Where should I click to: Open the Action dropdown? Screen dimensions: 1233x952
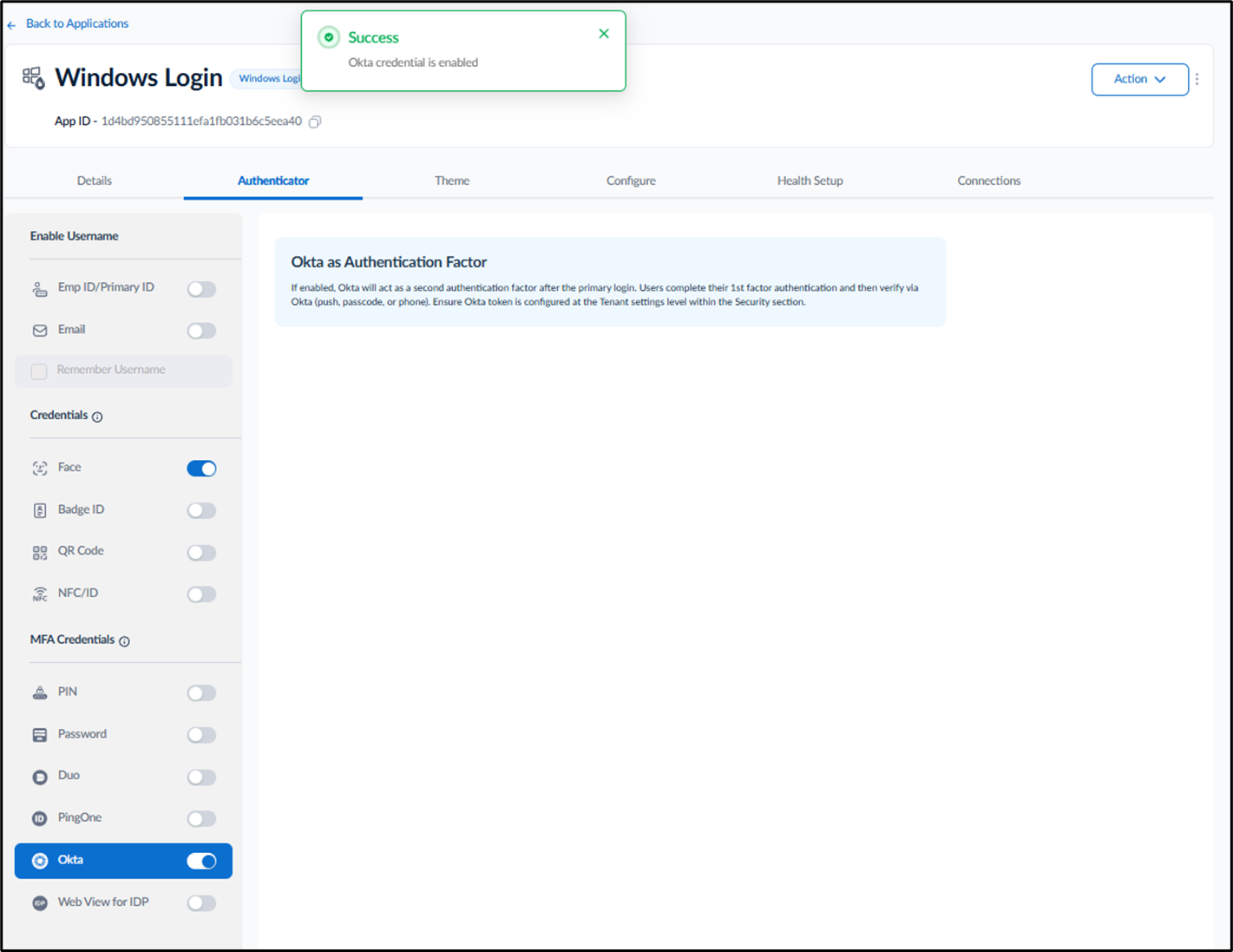(1139, 79)
